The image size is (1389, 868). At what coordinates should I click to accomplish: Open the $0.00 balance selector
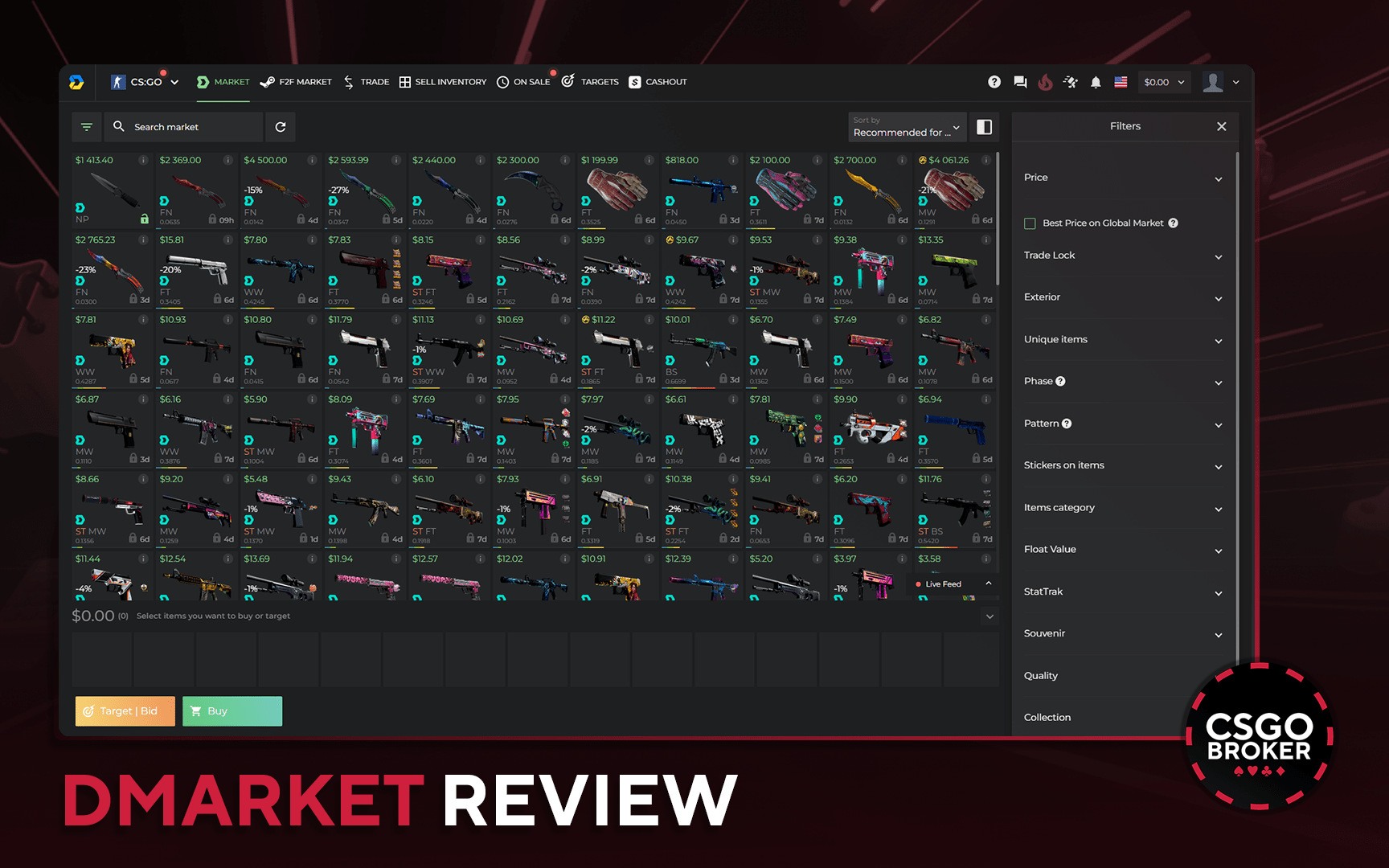[x=1163, y=81]
